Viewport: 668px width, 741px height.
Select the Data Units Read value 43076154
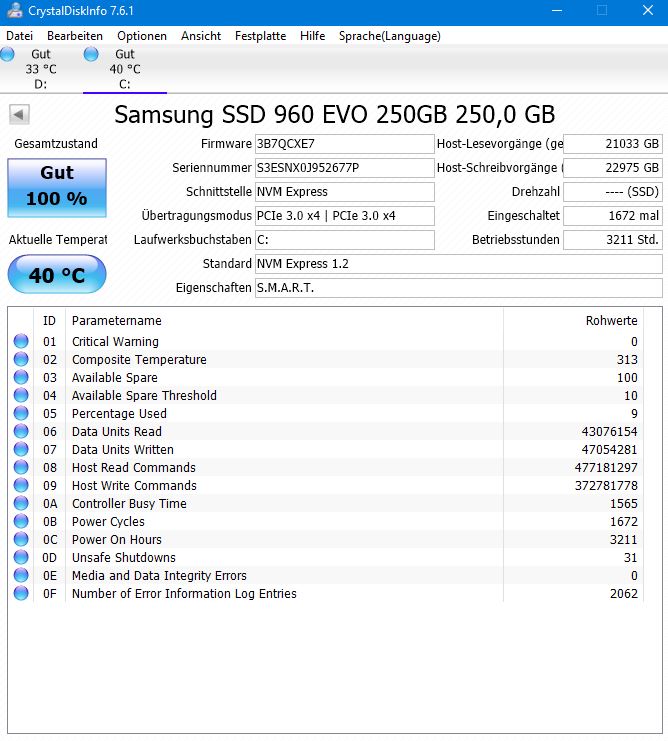[x=609, y=431]
